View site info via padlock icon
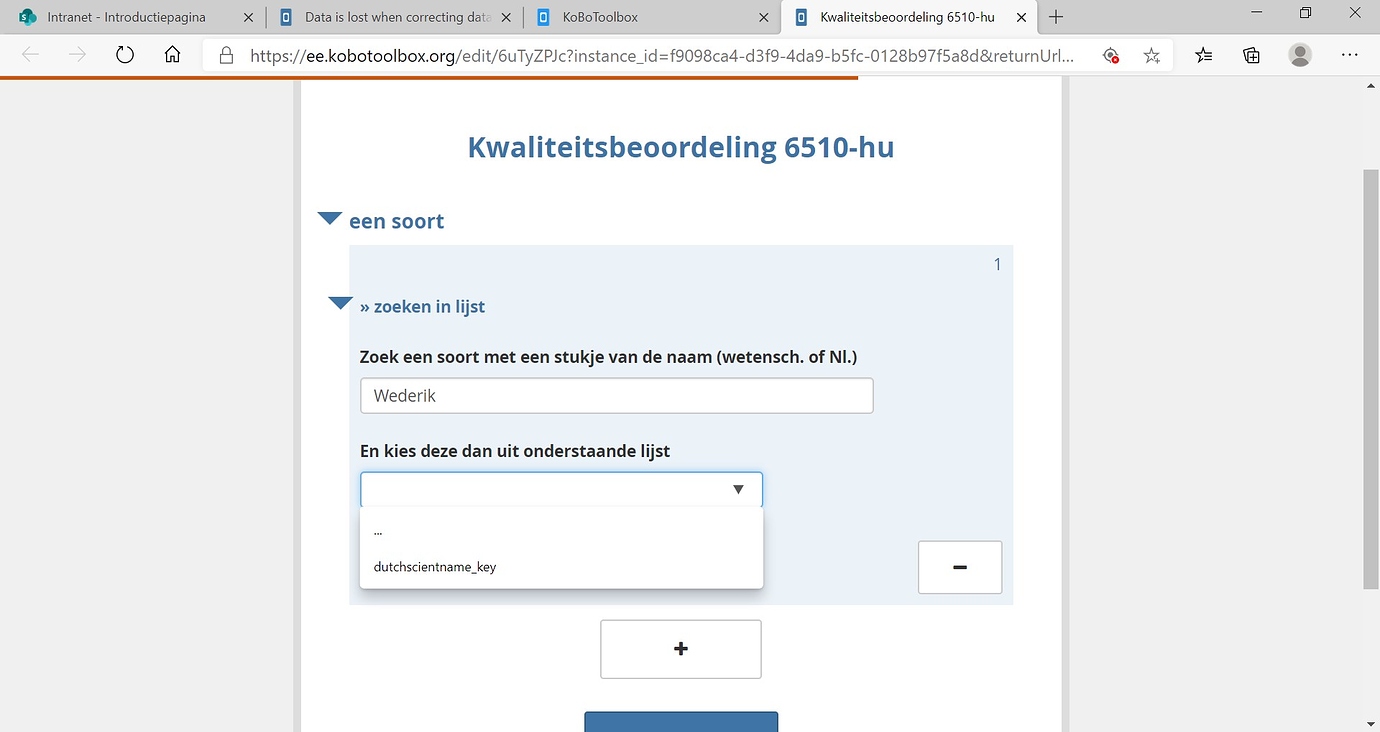 tap(226, 56)
